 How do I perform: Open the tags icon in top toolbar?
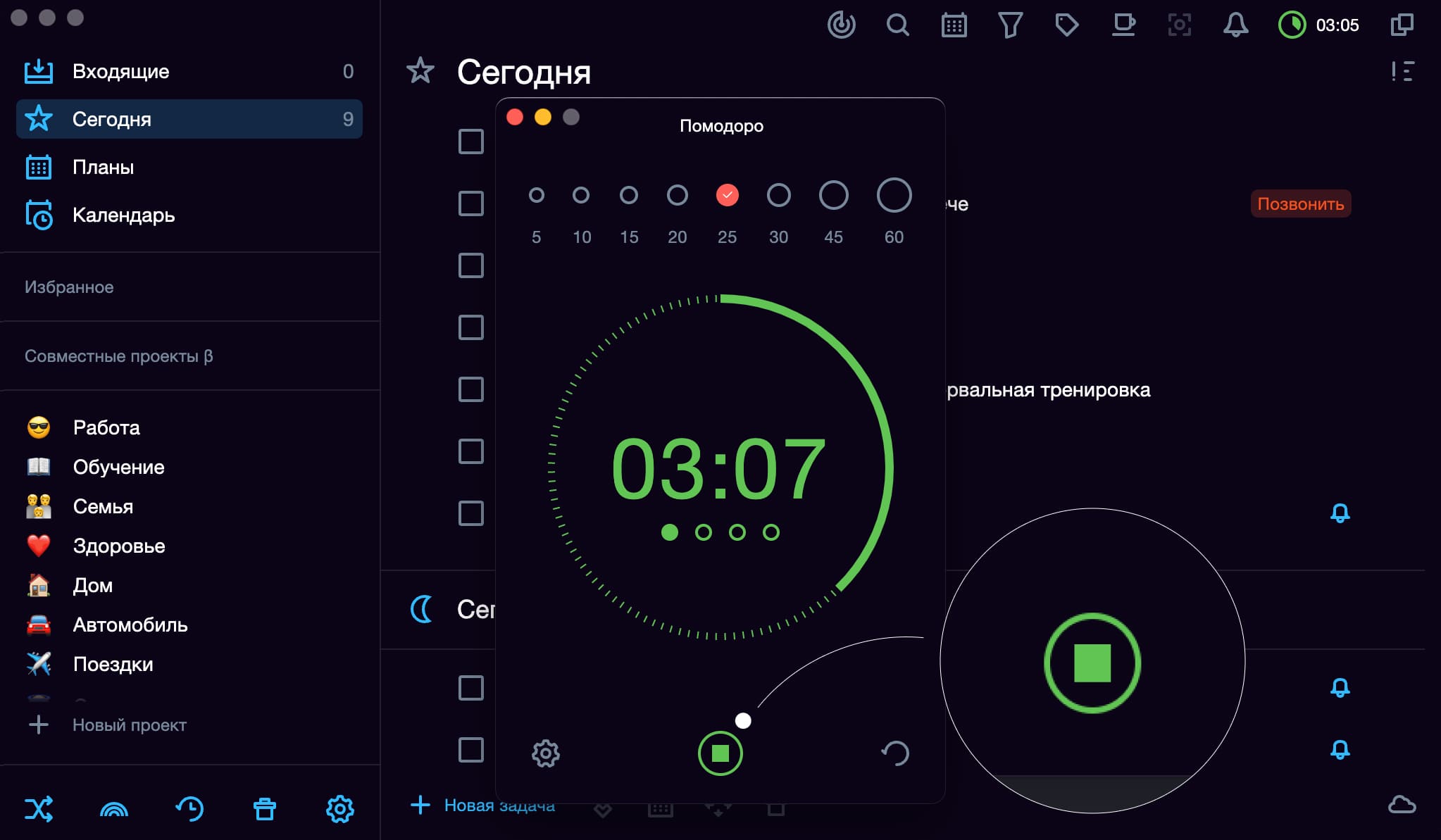[x=1067, y=25]
